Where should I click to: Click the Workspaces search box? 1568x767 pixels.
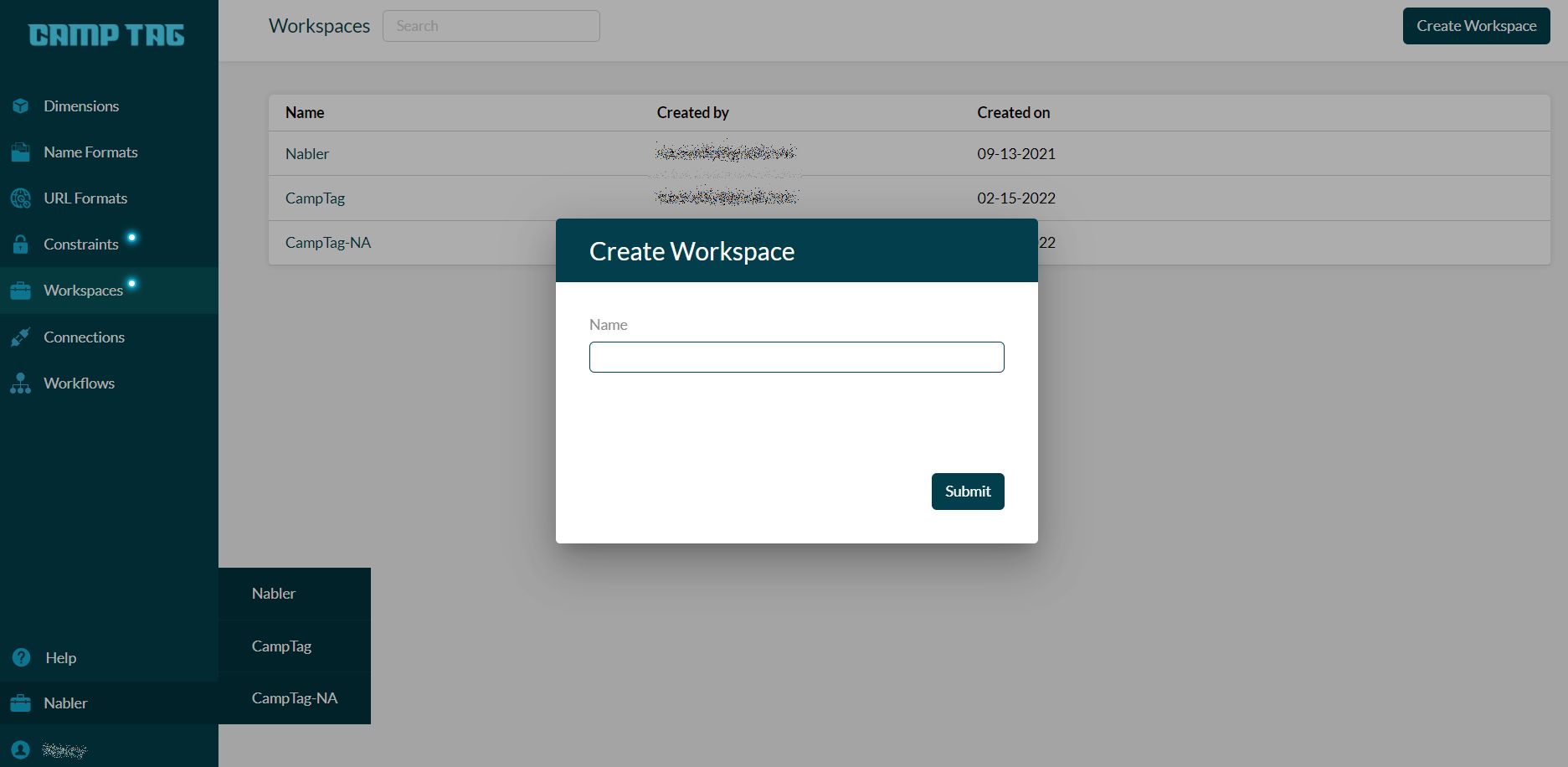(491, 25)
